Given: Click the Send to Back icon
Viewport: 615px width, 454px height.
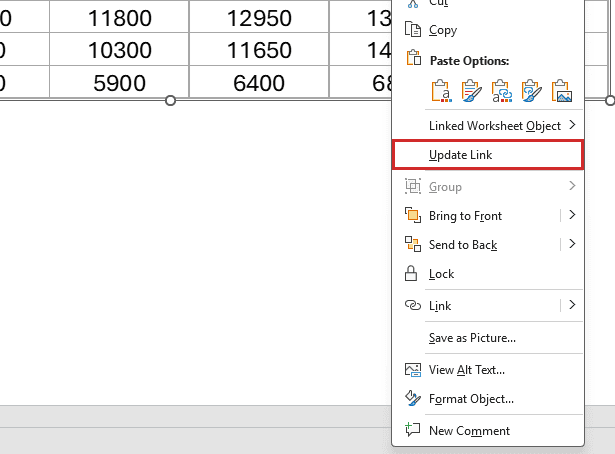Looking at the screenshot, I should 413,244.
